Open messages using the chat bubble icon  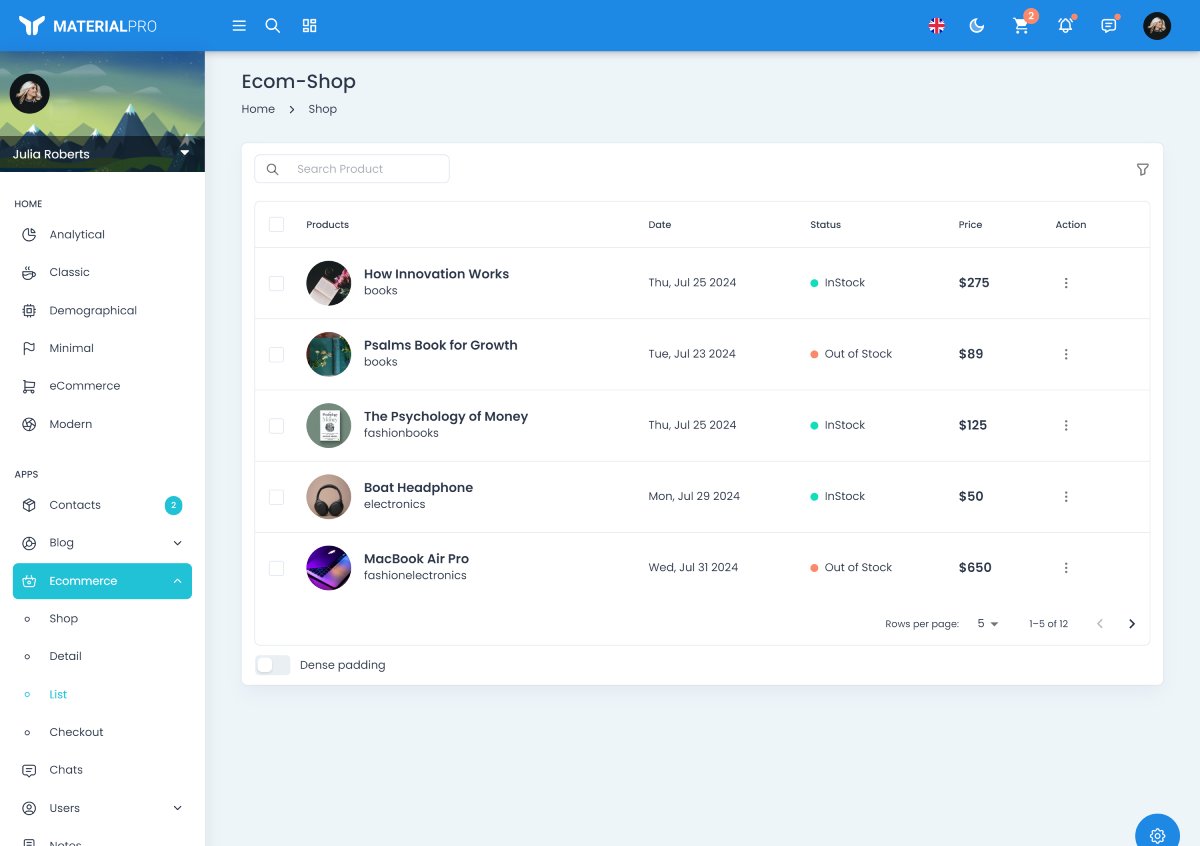pos(1108,26)
